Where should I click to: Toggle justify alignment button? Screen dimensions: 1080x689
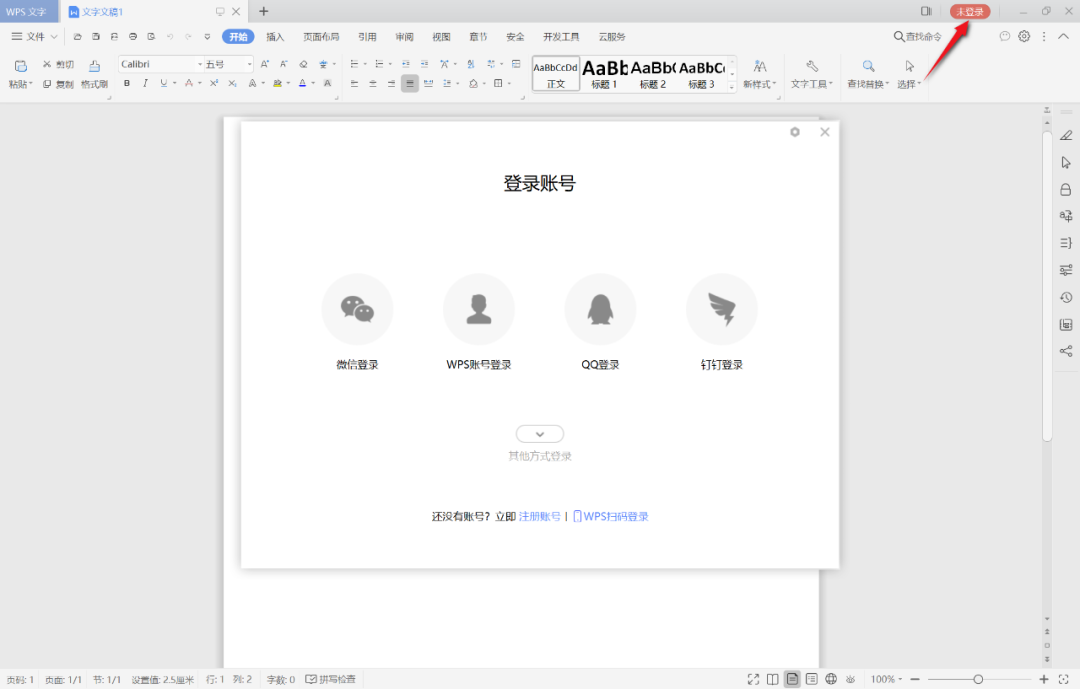(x=410, y=83)
